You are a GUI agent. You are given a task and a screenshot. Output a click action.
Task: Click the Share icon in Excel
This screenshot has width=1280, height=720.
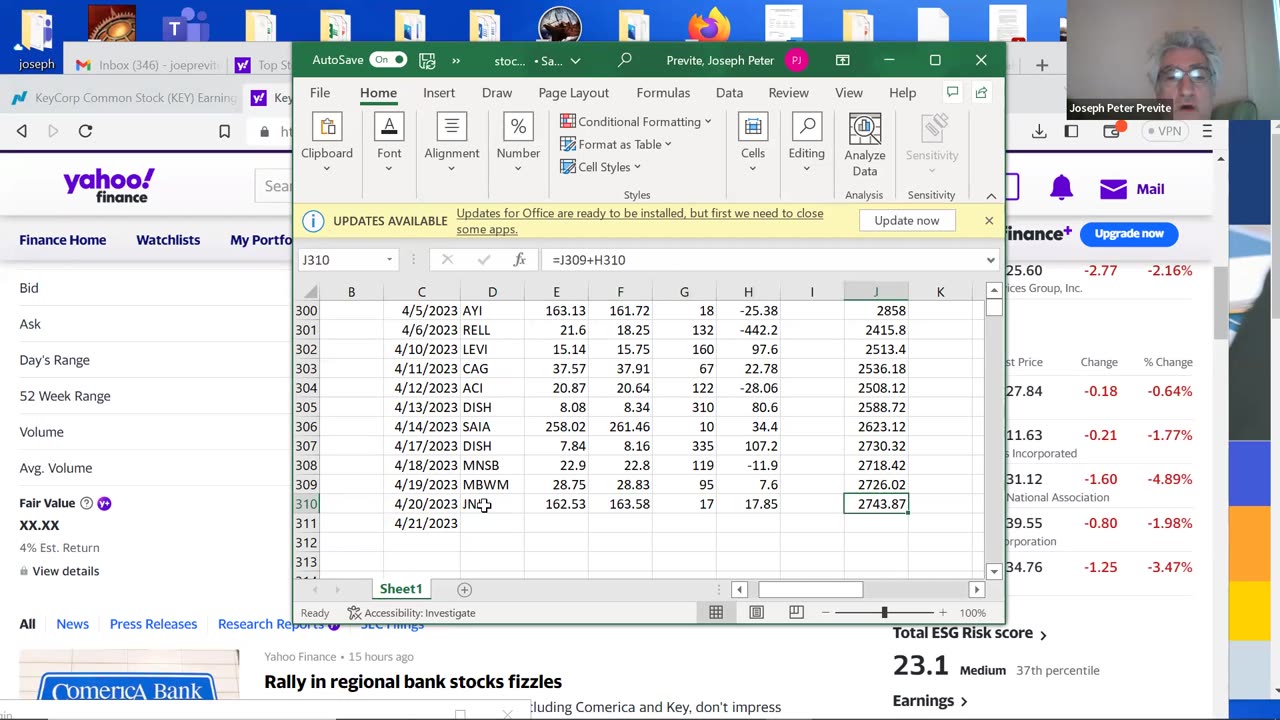(981, 92)
